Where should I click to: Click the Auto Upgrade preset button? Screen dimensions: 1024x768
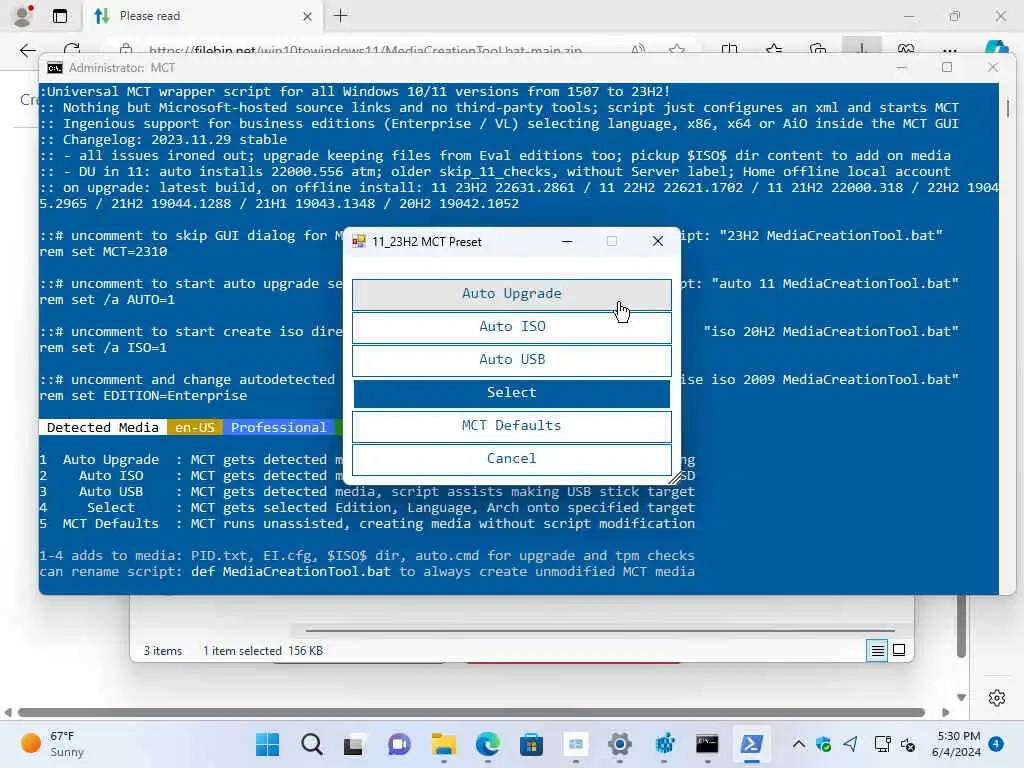[x=511, y=294]
